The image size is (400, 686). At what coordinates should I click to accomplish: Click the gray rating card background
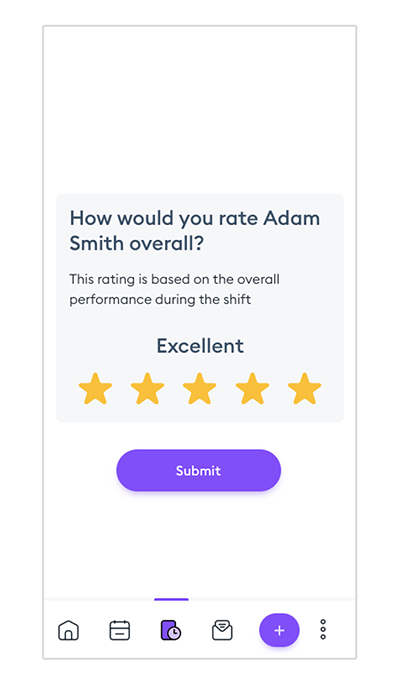200,324
